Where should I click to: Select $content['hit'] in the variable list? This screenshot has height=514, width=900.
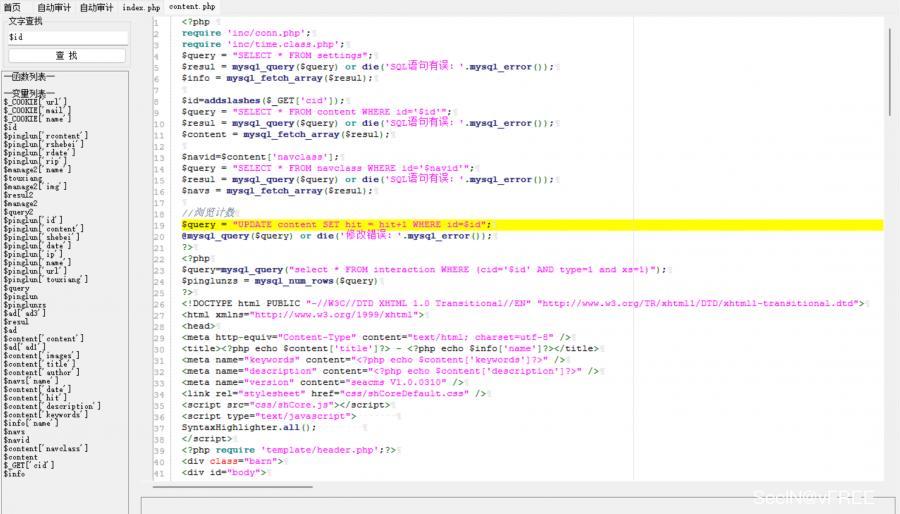click(x=35, y=397)
